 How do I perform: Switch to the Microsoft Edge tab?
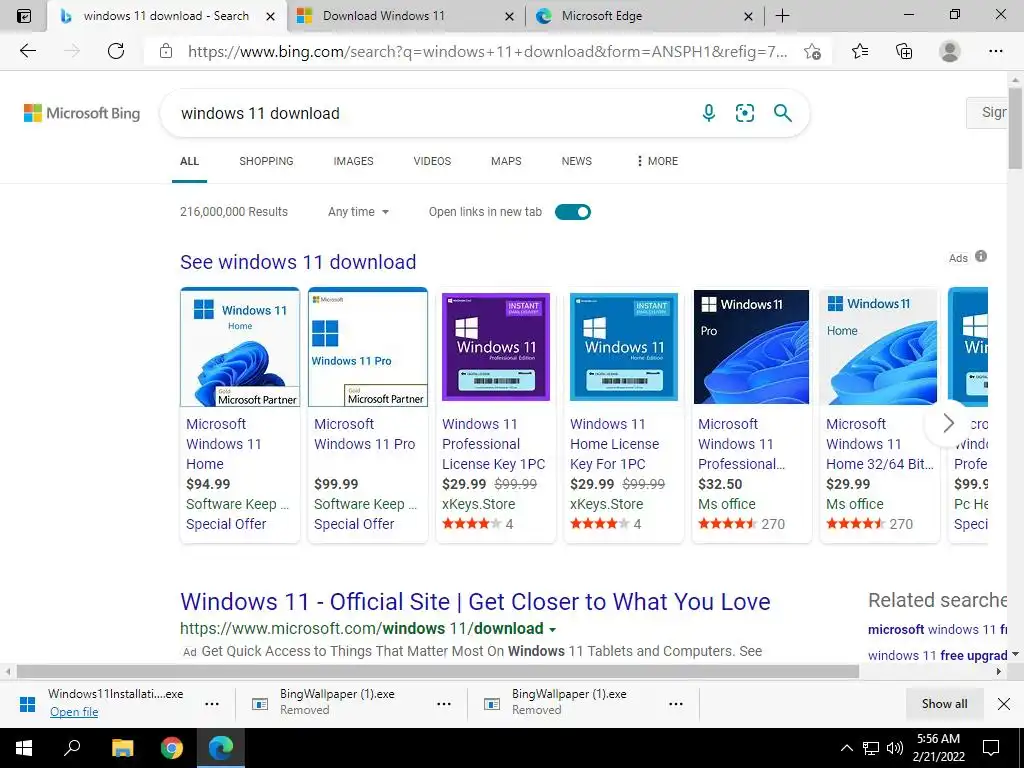point(602,16)
